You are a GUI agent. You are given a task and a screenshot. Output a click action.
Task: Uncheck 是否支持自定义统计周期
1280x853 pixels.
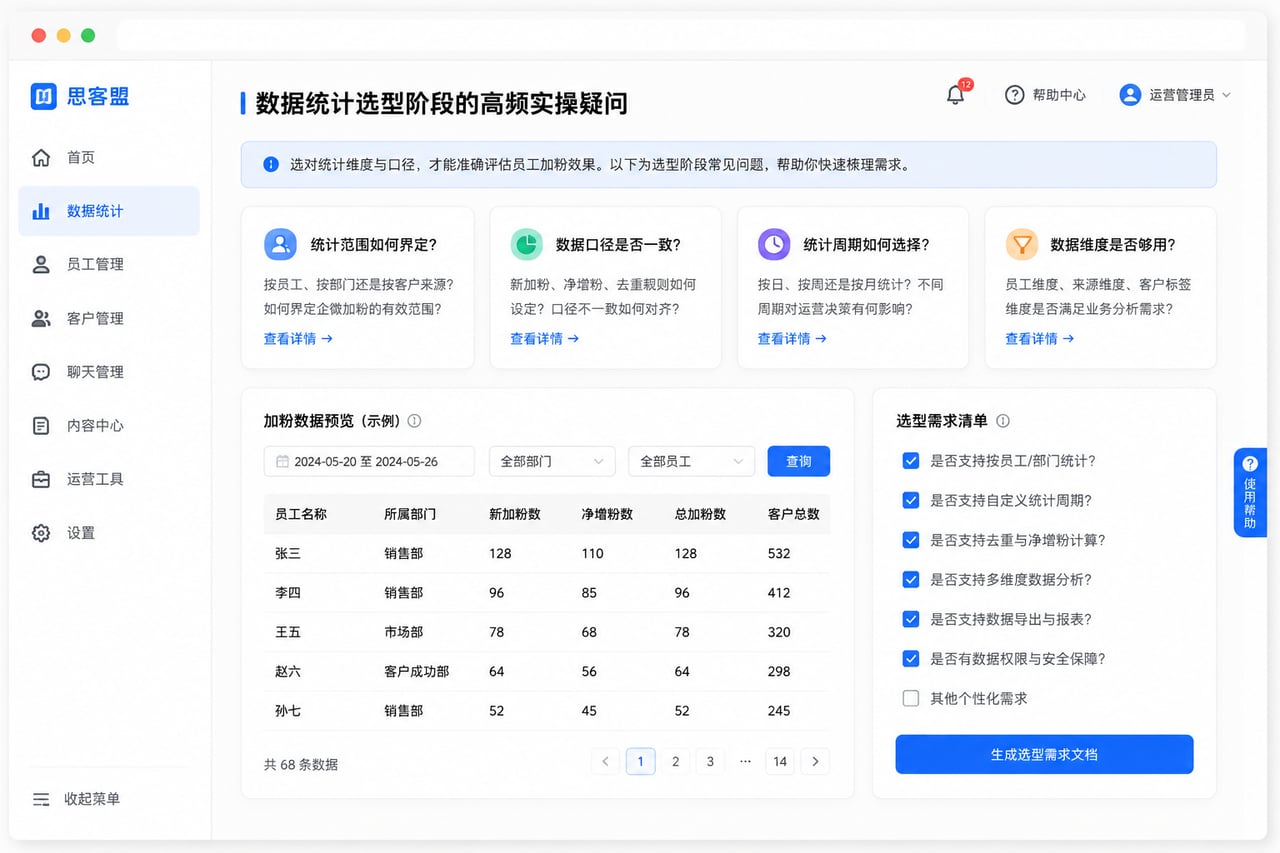pos(911,500)
